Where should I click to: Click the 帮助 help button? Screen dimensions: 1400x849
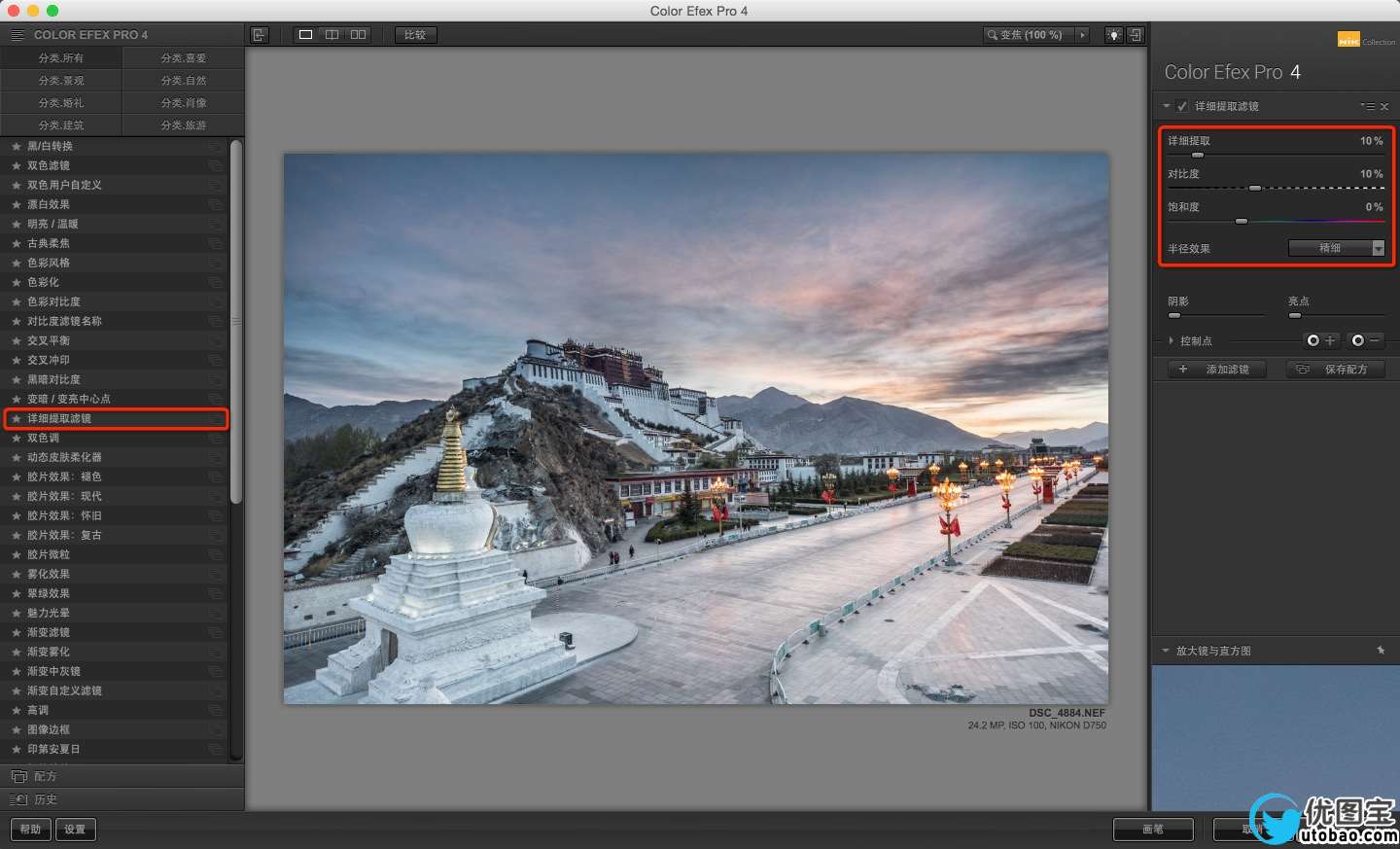coord(31,830)
